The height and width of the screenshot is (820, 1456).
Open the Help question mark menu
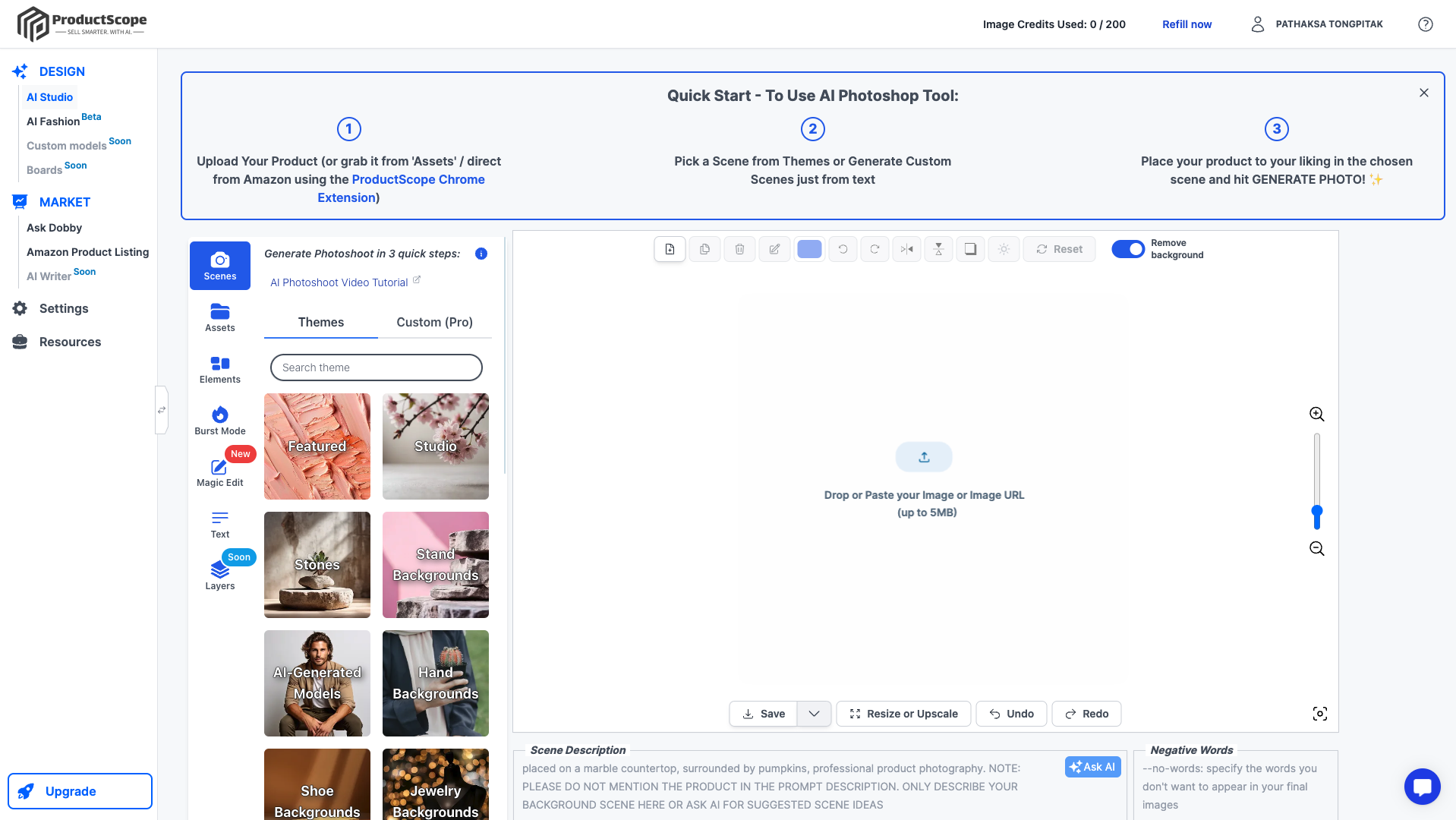(1425, 24)
